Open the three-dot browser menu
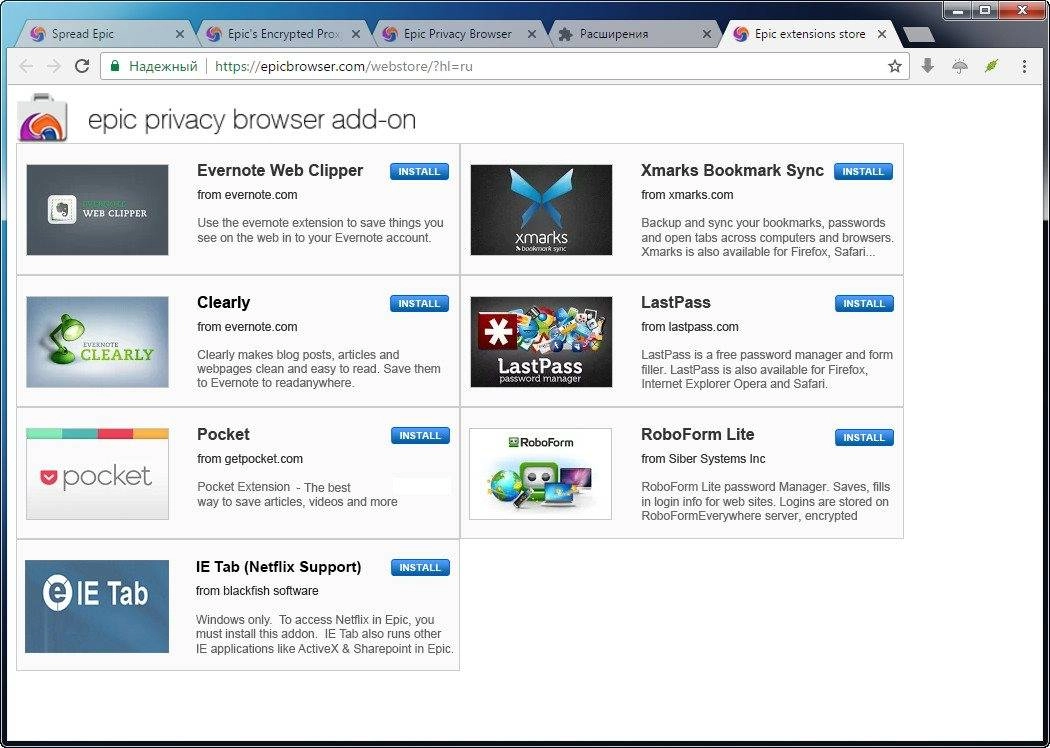Viewport: 1050px width, 748px height. (x=1024, y=66)
